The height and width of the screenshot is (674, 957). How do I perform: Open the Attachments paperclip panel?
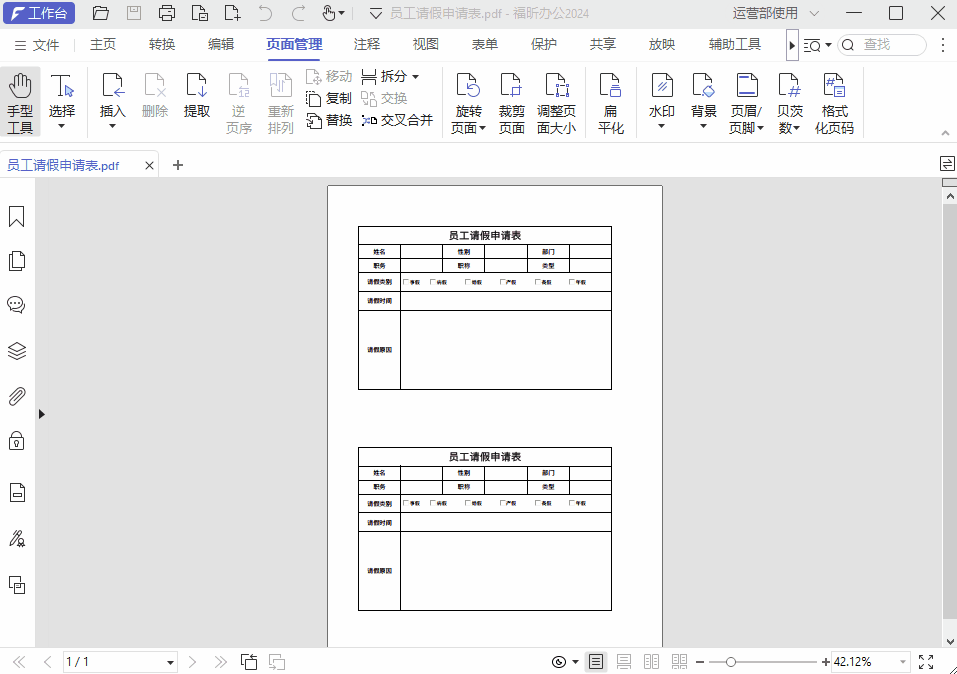(x=17, y=396)
